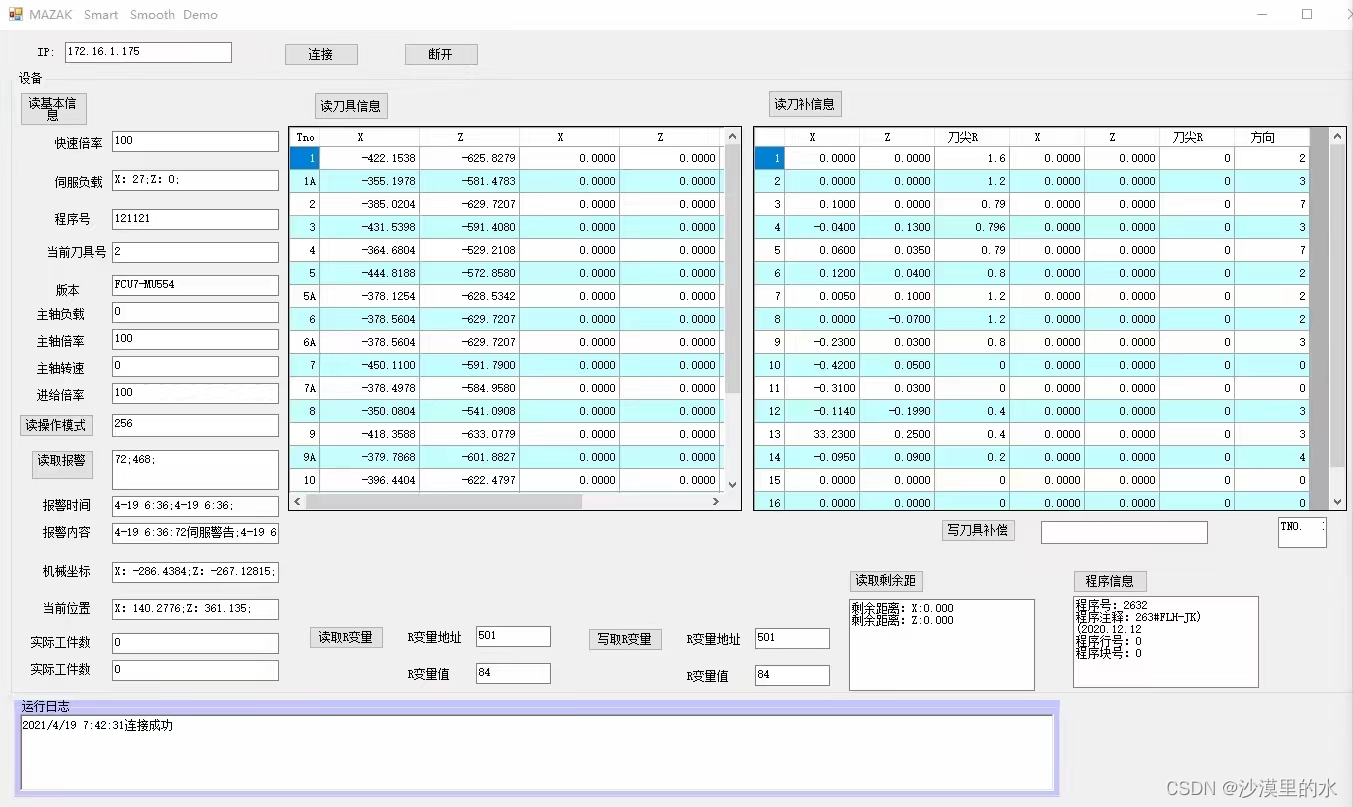The image size is (1353, 807).
Task: Click the 读取剩余距 button
Action: click(x=887, y=581)
